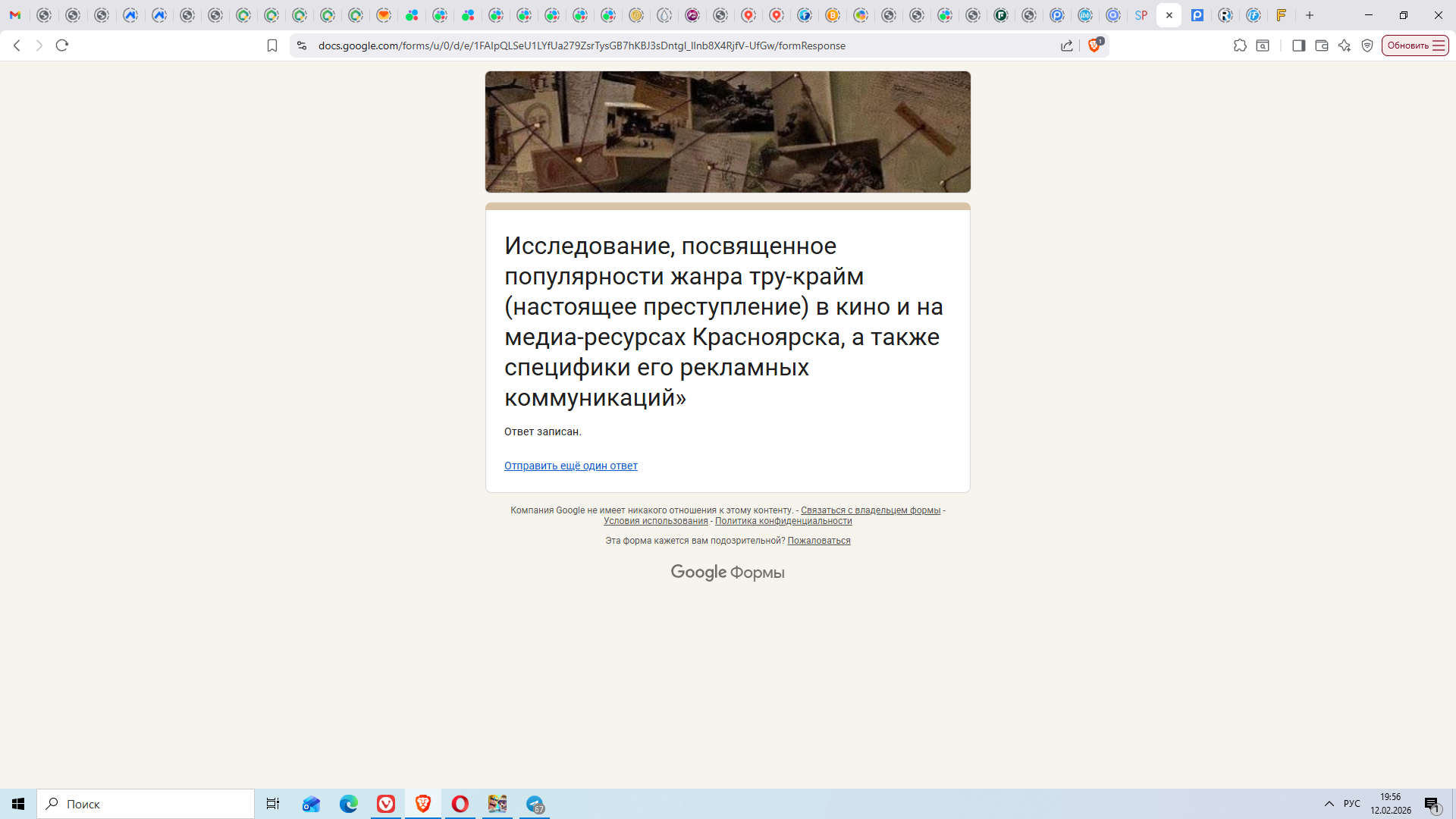Viewport: 1456px width, 819px height.
Task: Click Отправить ещё один ответ link
Action: 570,466
